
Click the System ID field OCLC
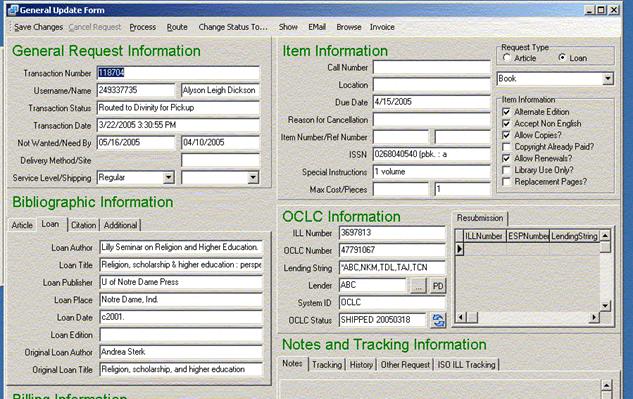pyautogui.click(x=392, y=302)
